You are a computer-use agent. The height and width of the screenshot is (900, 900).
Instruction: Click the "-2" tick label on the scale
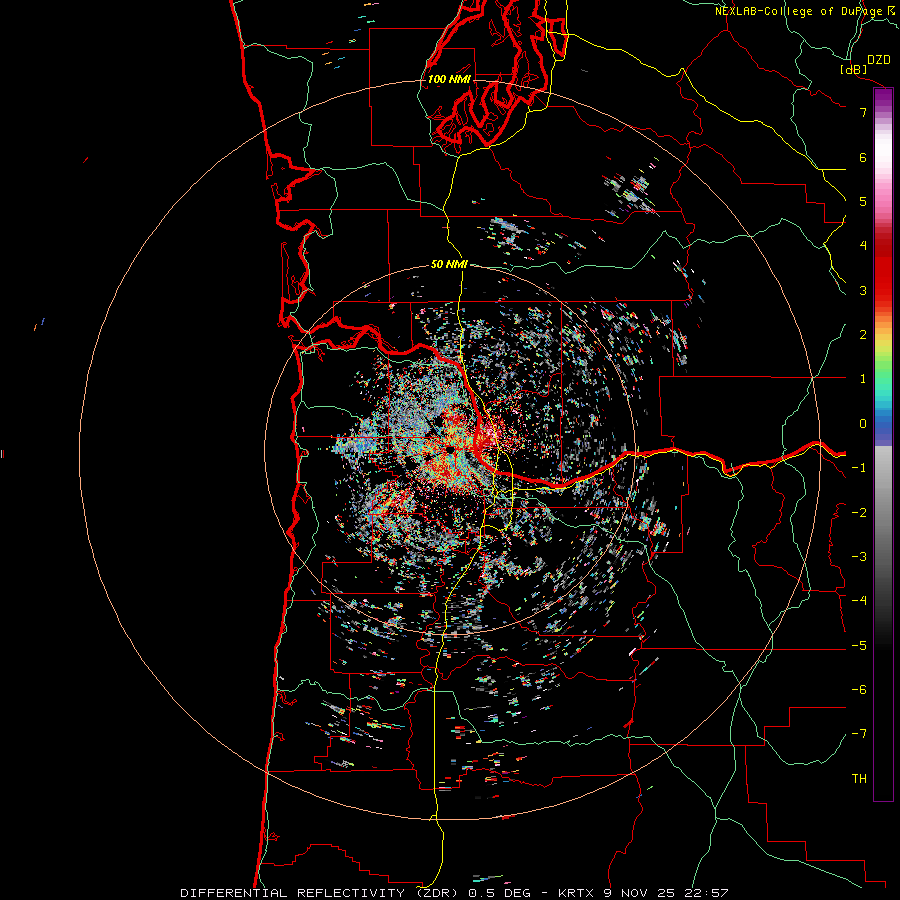tap(859, 513)
